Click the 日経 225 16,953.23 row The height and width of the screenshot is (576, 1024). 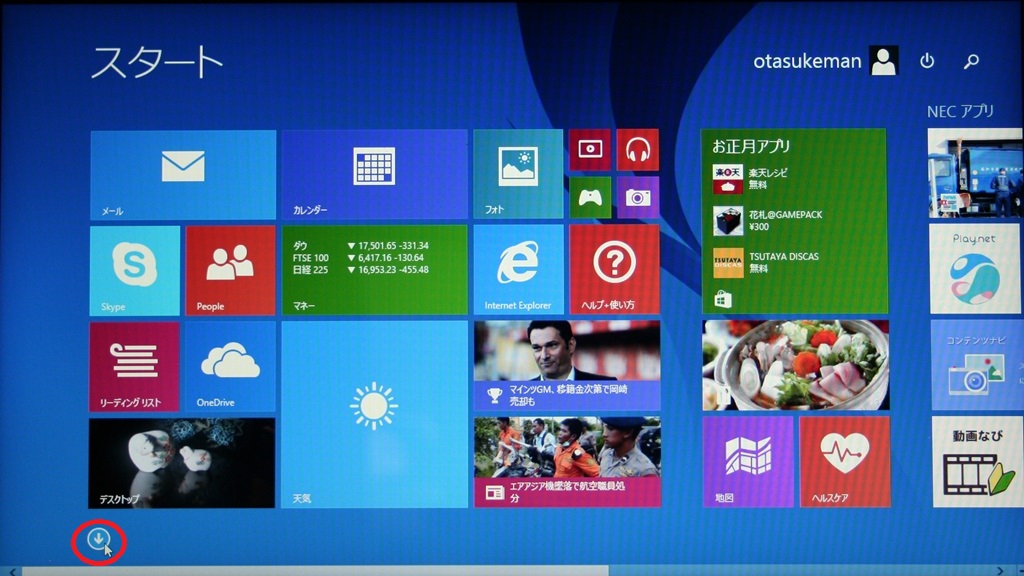(360, 270)
